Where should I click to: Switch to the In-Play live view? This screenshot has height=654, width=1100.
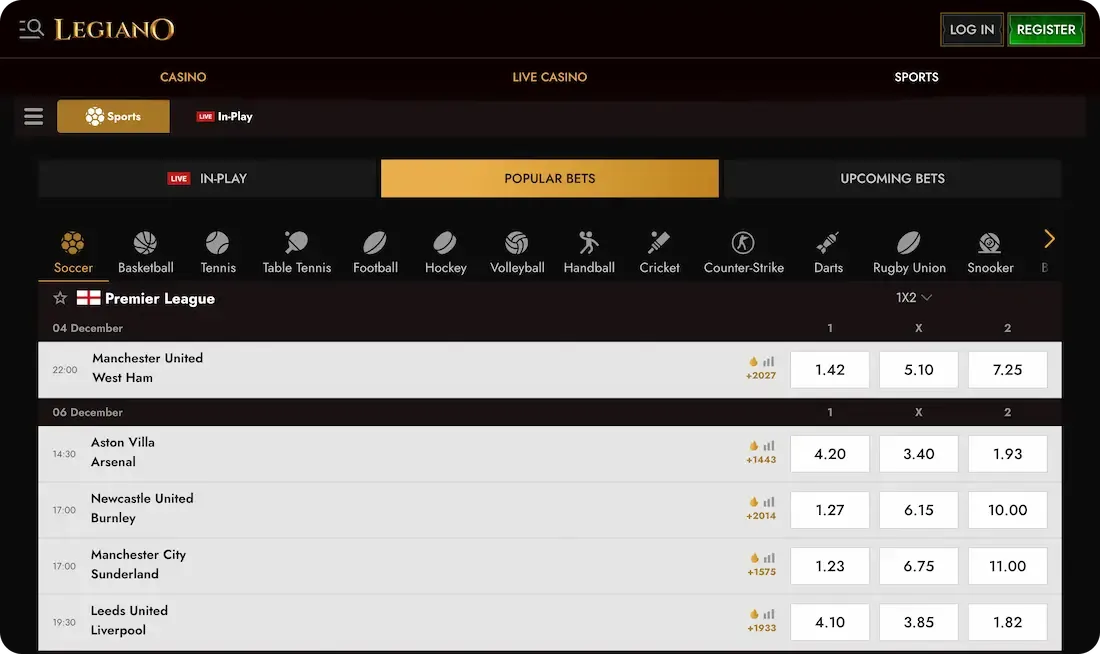pos(208,178)
